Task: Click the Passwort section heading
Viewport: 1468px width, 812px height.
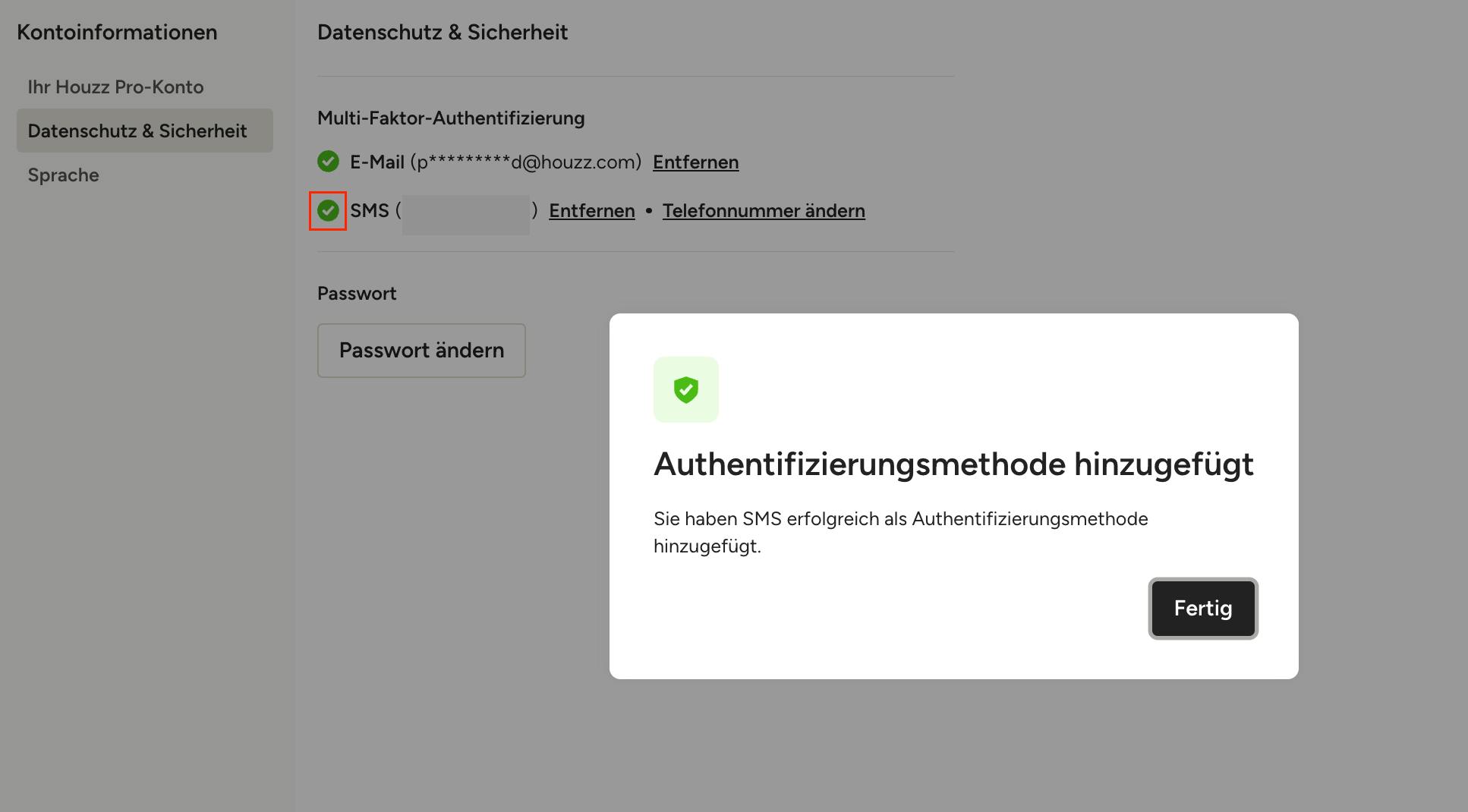Action: point(357,294)
